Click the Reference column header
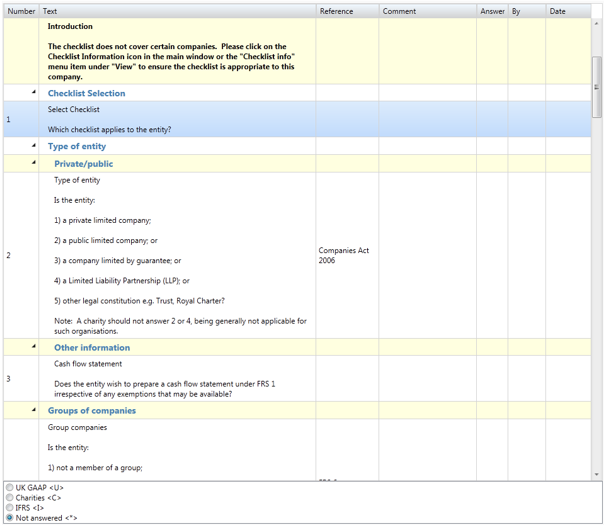Screen dimensions: 606x526 (x=347, y=11)
